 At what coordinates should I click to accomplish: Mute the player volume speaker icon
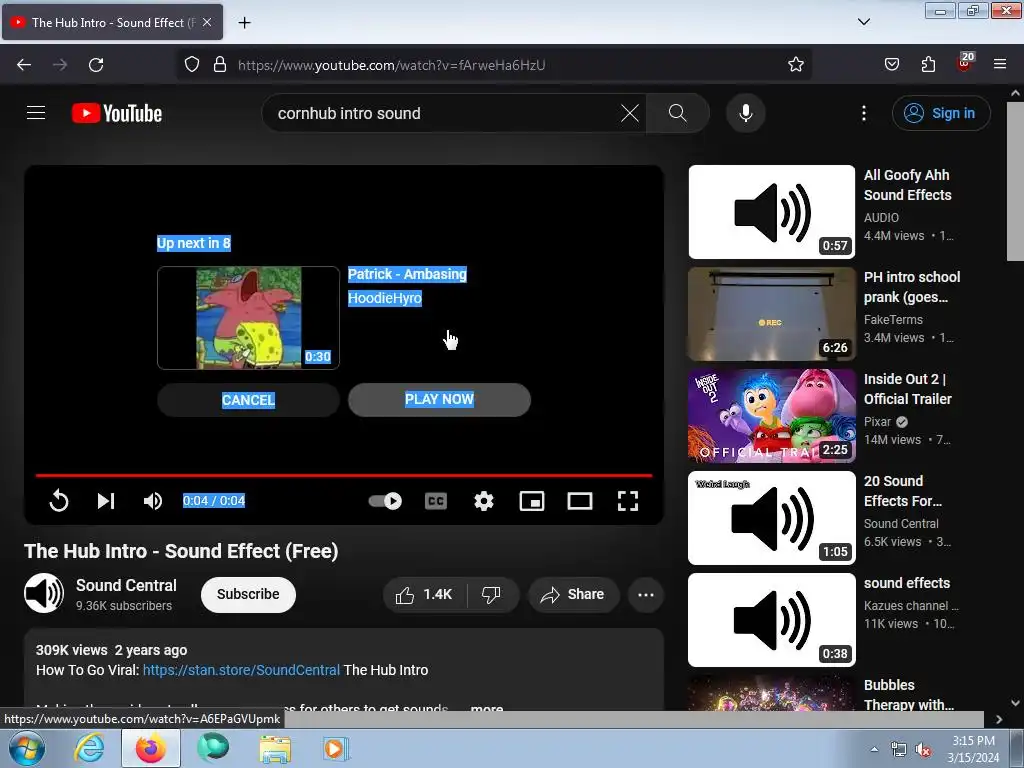point(152,501)
